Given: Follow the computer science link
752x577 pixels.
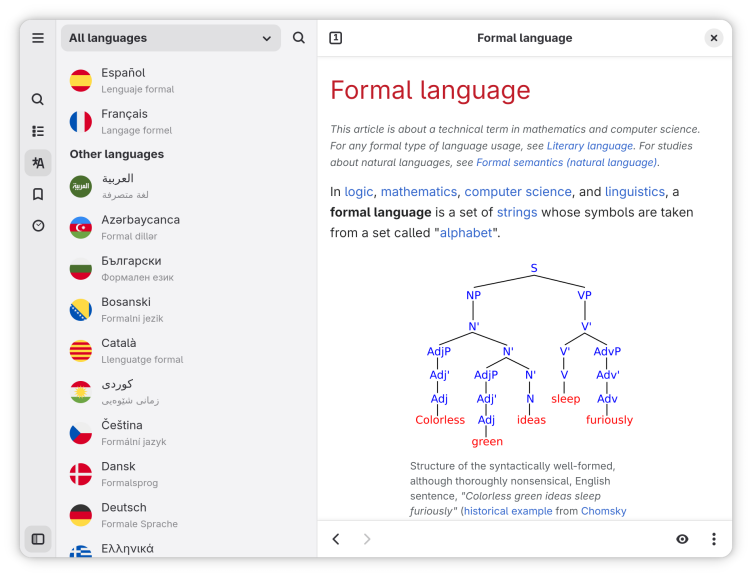Looking at the screenshot, I should click(518, 192).
